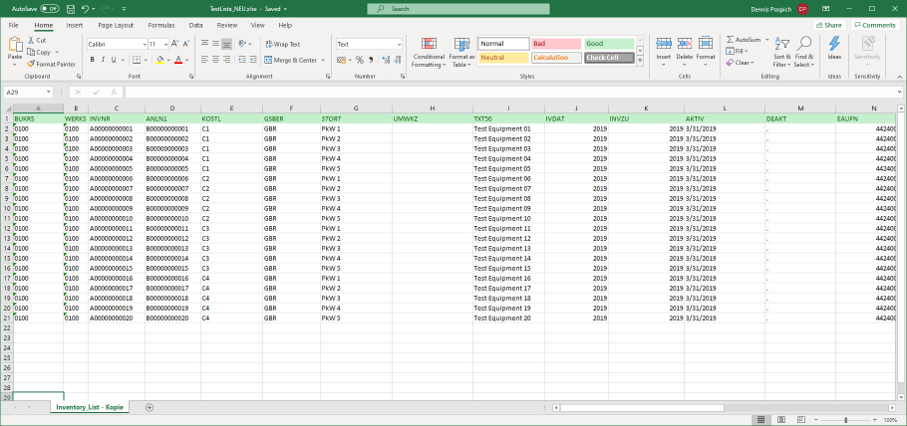Expand the cell styles gallery

(x=640, y=61)
